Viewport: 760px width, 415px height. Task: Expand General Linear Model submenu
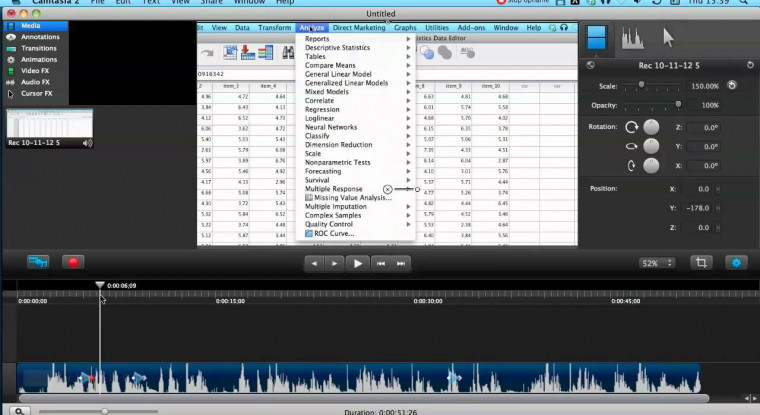(355, 74)
